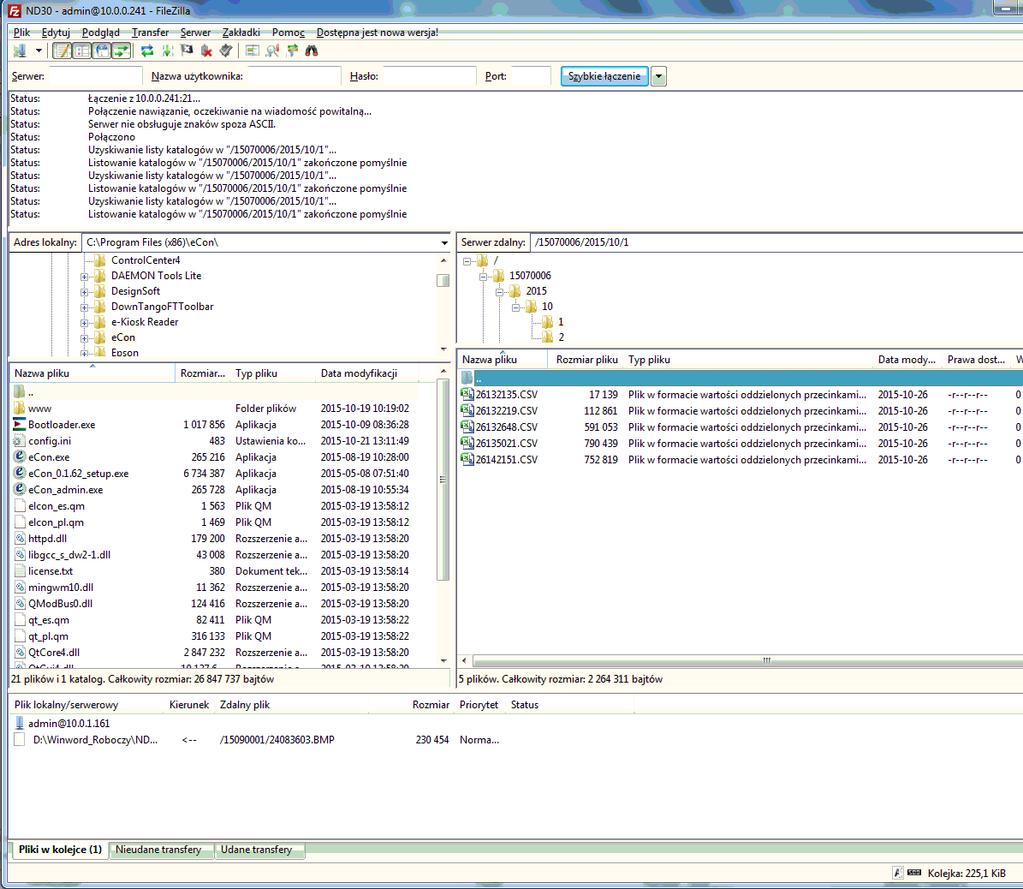Screen dimensions: 1023x889
Task: Expand the e-Kiosk Reader folder node
Action: pos(84,323)
